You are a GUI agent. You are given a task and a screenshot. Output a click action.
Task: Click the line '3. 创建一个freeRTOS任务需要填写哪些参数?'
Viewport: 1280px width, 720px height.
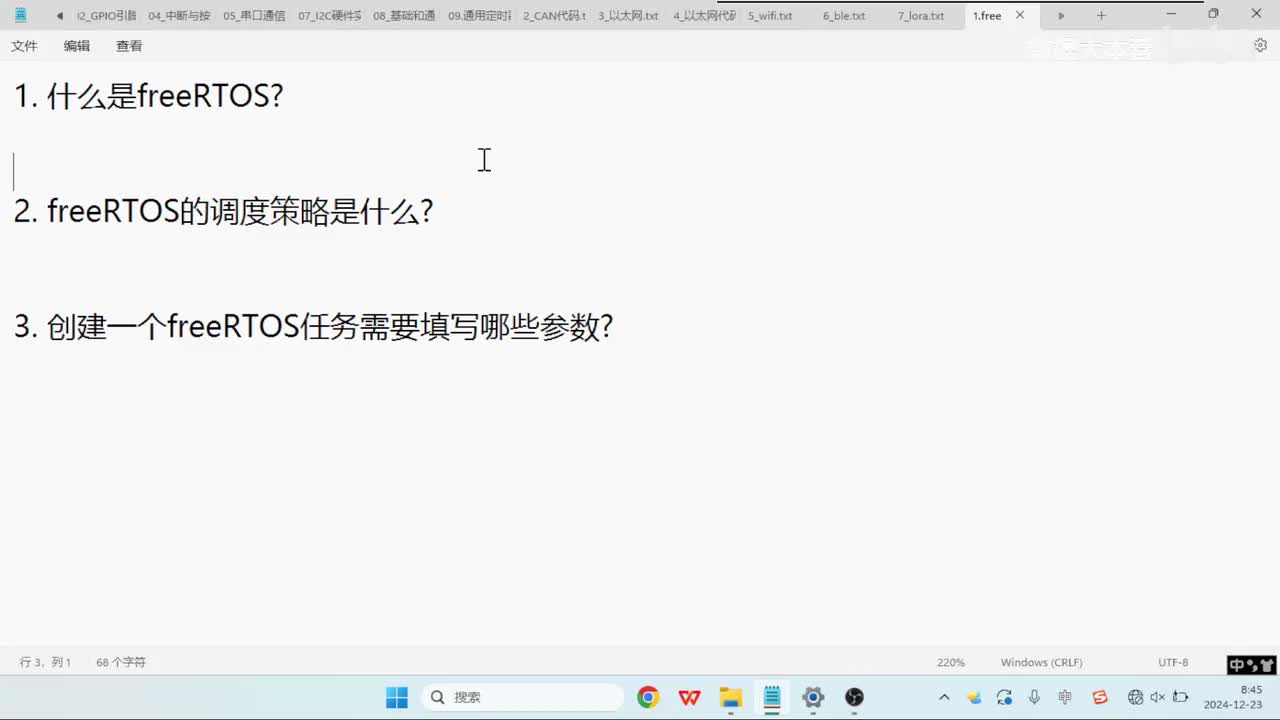(x=313, y=326)
